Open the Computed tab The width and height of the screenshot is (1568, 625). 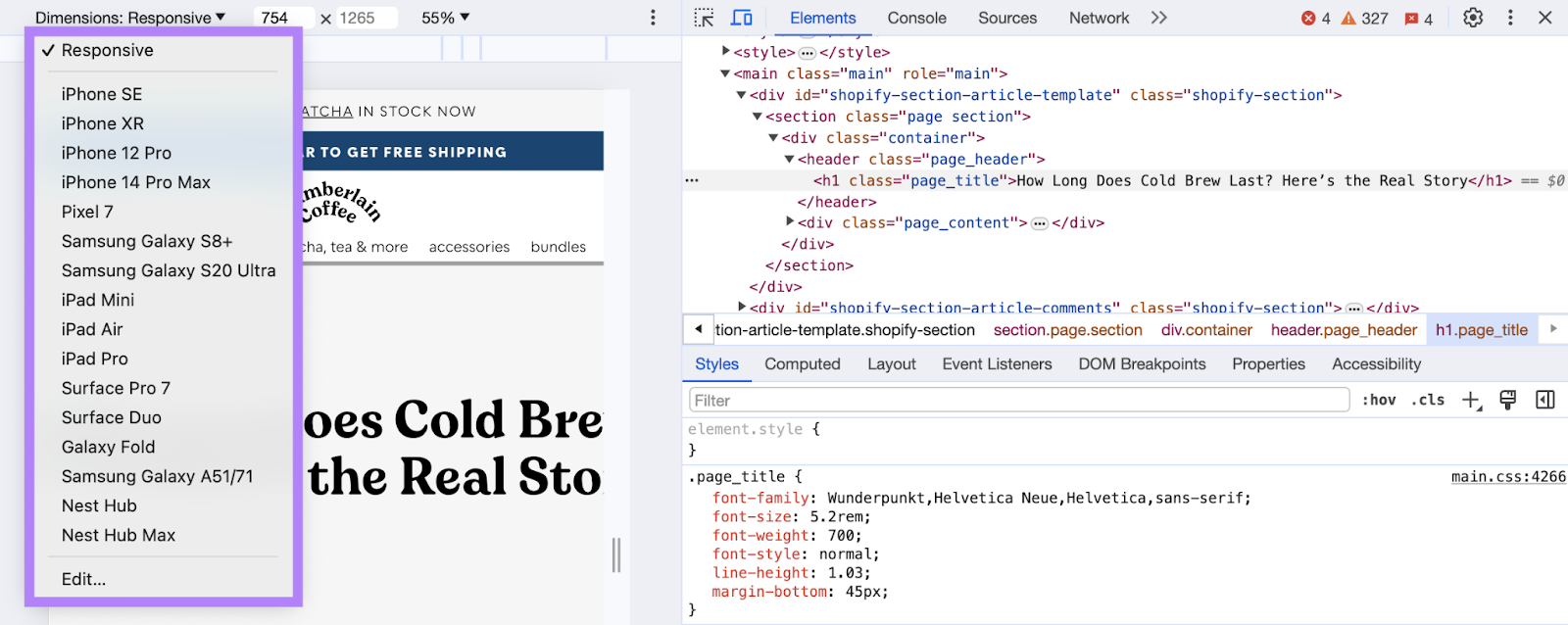tap(803, 363)
